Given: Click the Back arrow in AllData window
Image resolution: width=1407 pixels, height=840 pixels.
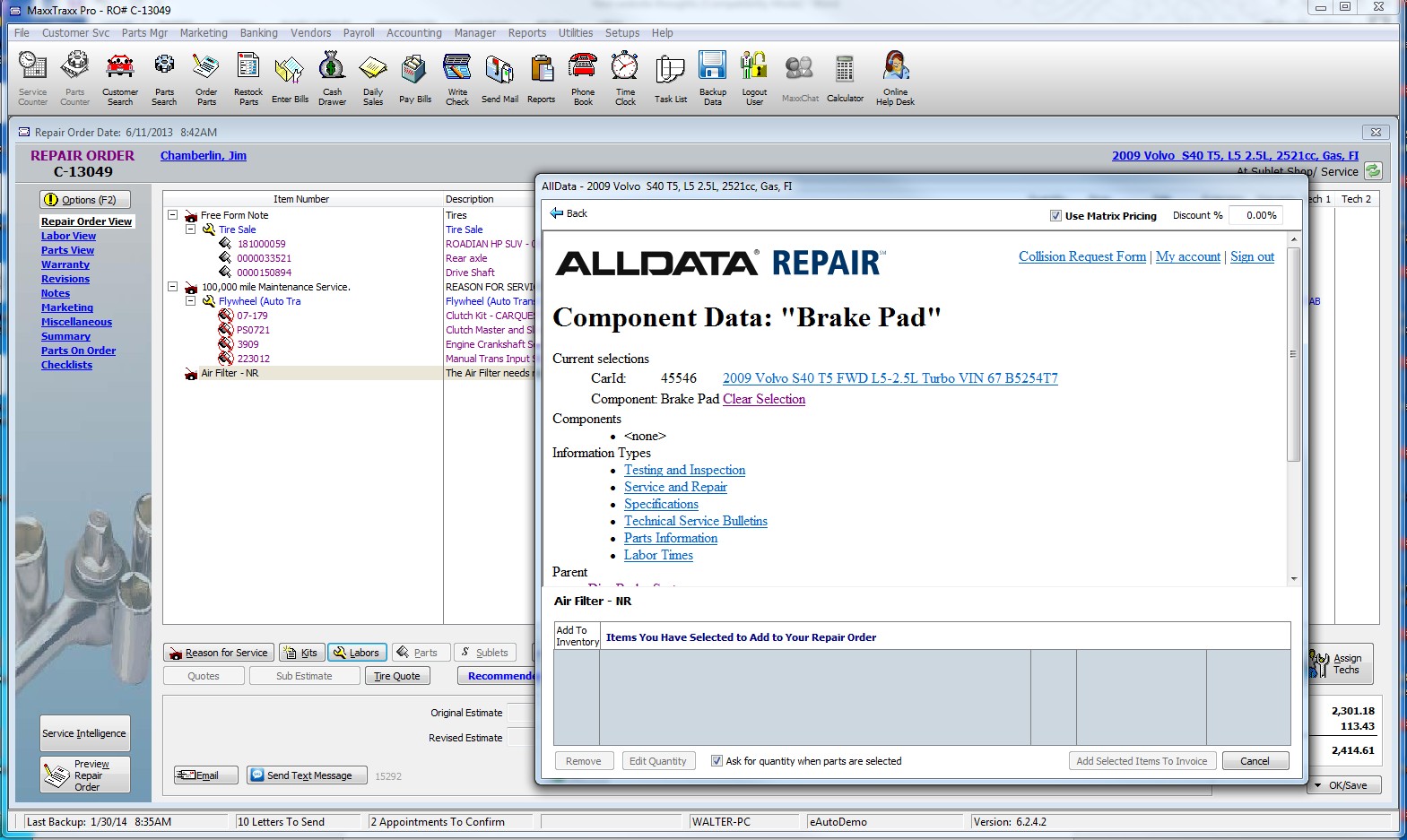Looking at the screenshot, I should [569, 213].
